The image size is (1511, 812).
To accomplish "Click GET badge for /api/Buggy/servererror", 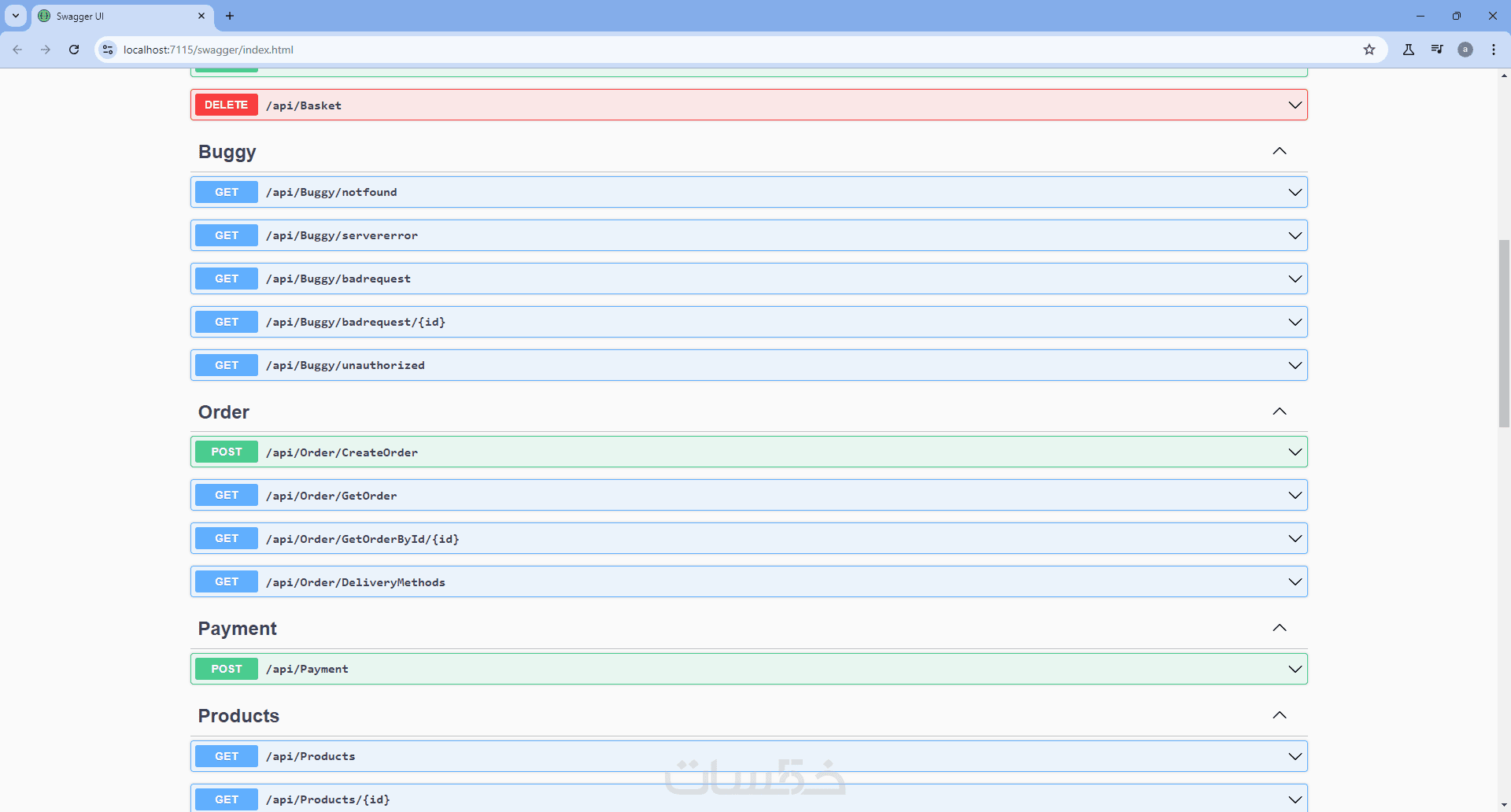I will [x=227, y=235].
